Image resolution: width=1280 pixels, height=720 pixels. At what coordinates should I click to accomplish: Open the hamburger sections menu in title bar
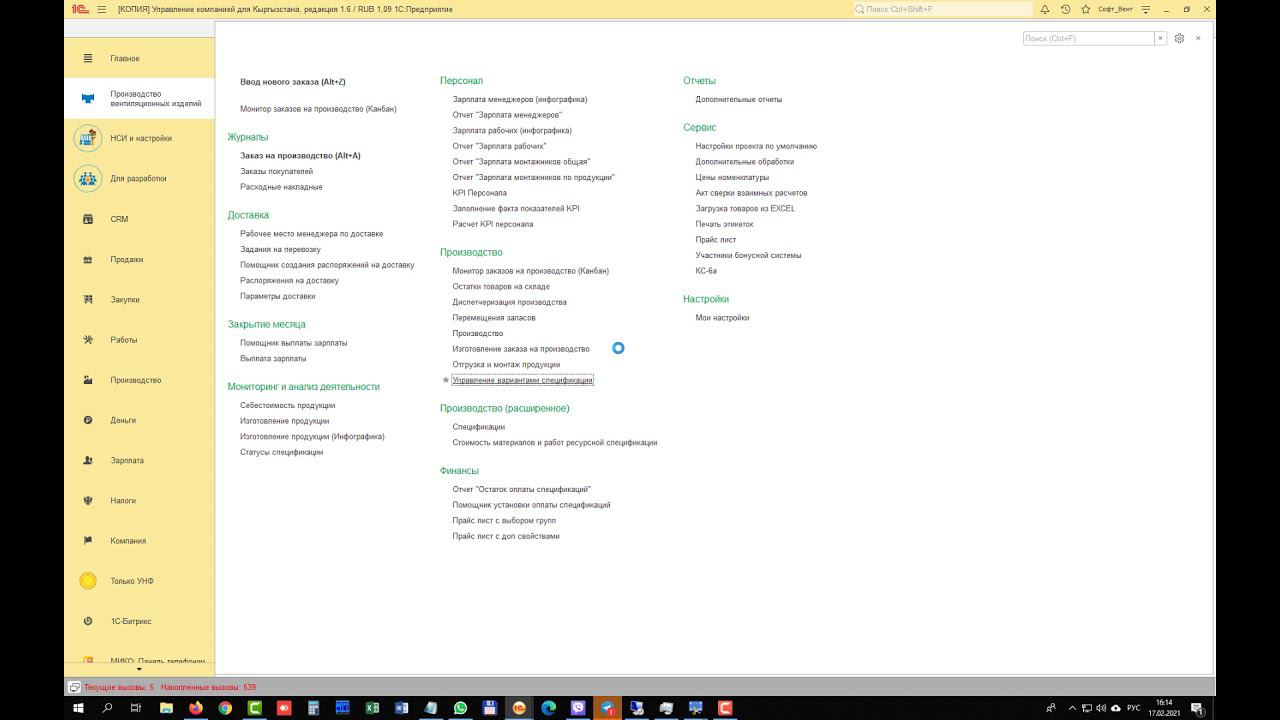coord(102,9)
